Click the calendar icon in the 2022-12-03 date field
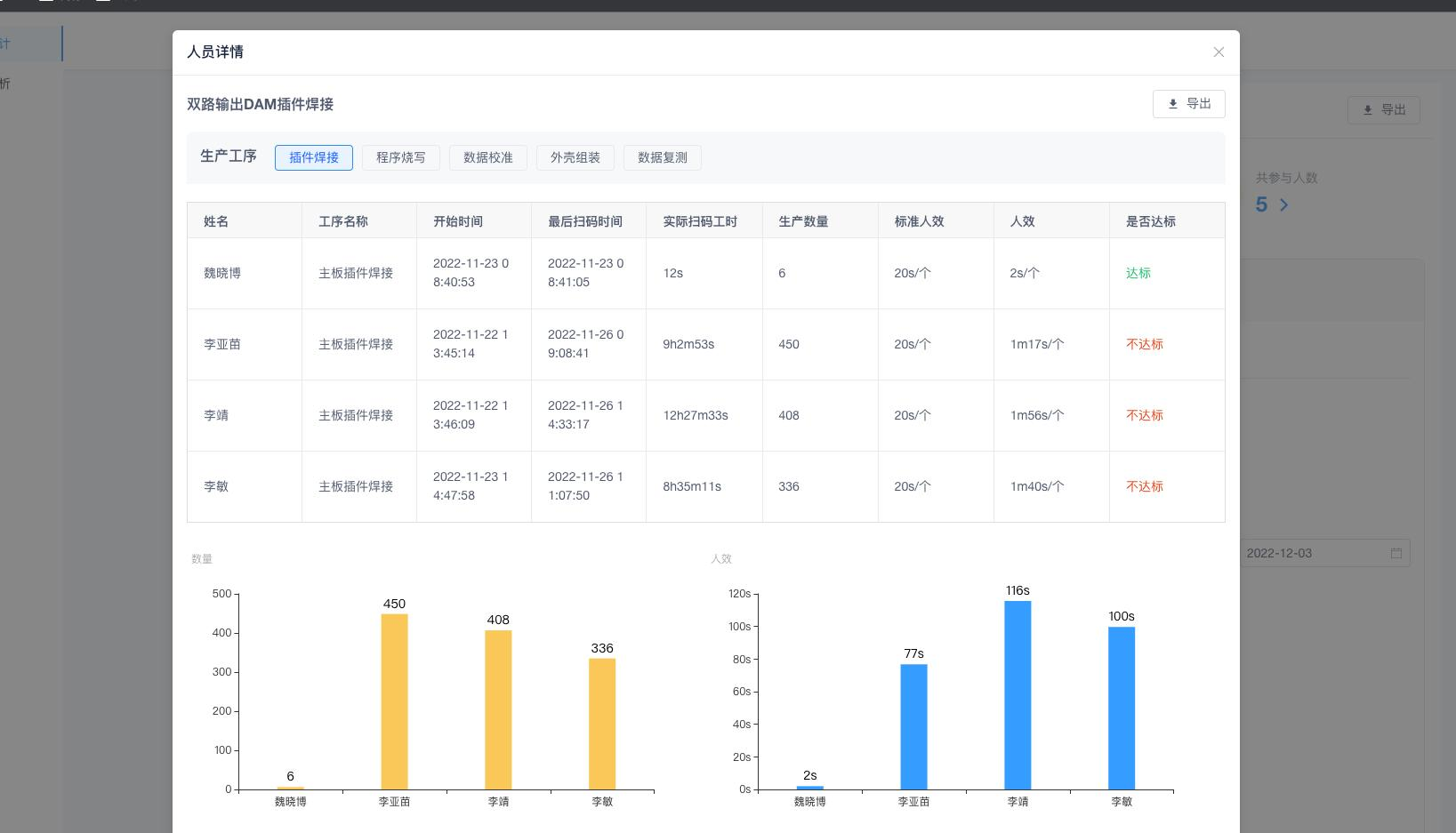 pyautogui.click(x=1396, y=553)
